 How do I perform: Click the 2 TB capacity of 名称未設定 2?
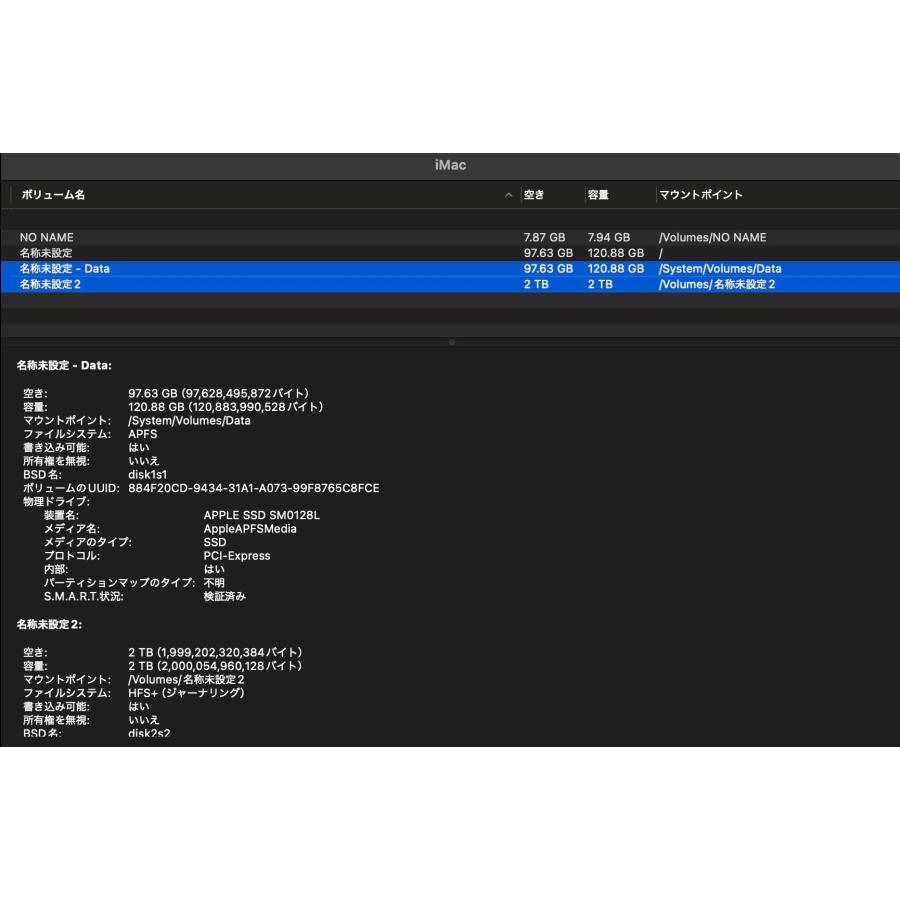click(x=602, y=284)
